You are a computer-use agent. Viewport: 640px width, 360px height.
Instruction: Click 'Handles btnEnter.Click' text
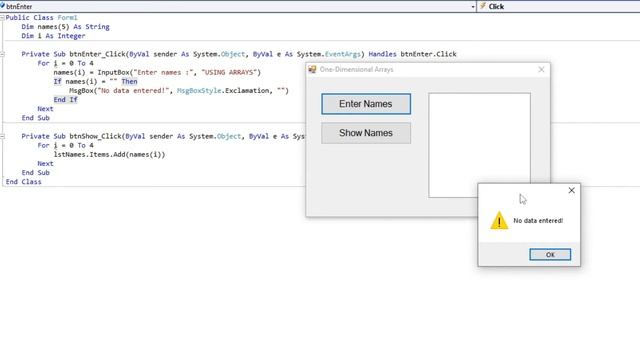point(412,54)
